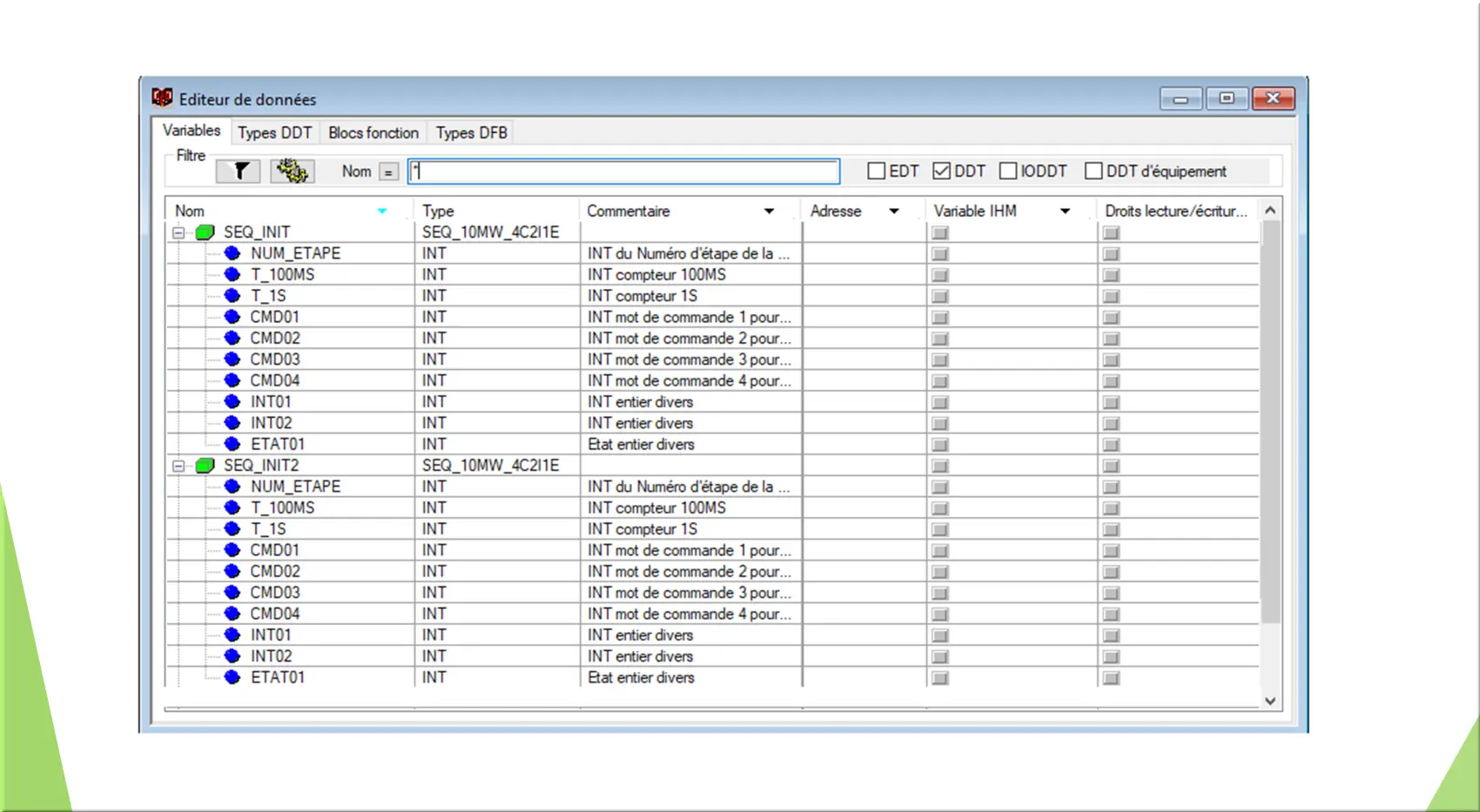The height and width of the screenshot is (812, 1480).
Task: Click the Nom column sort arrow
Action: 382,211
